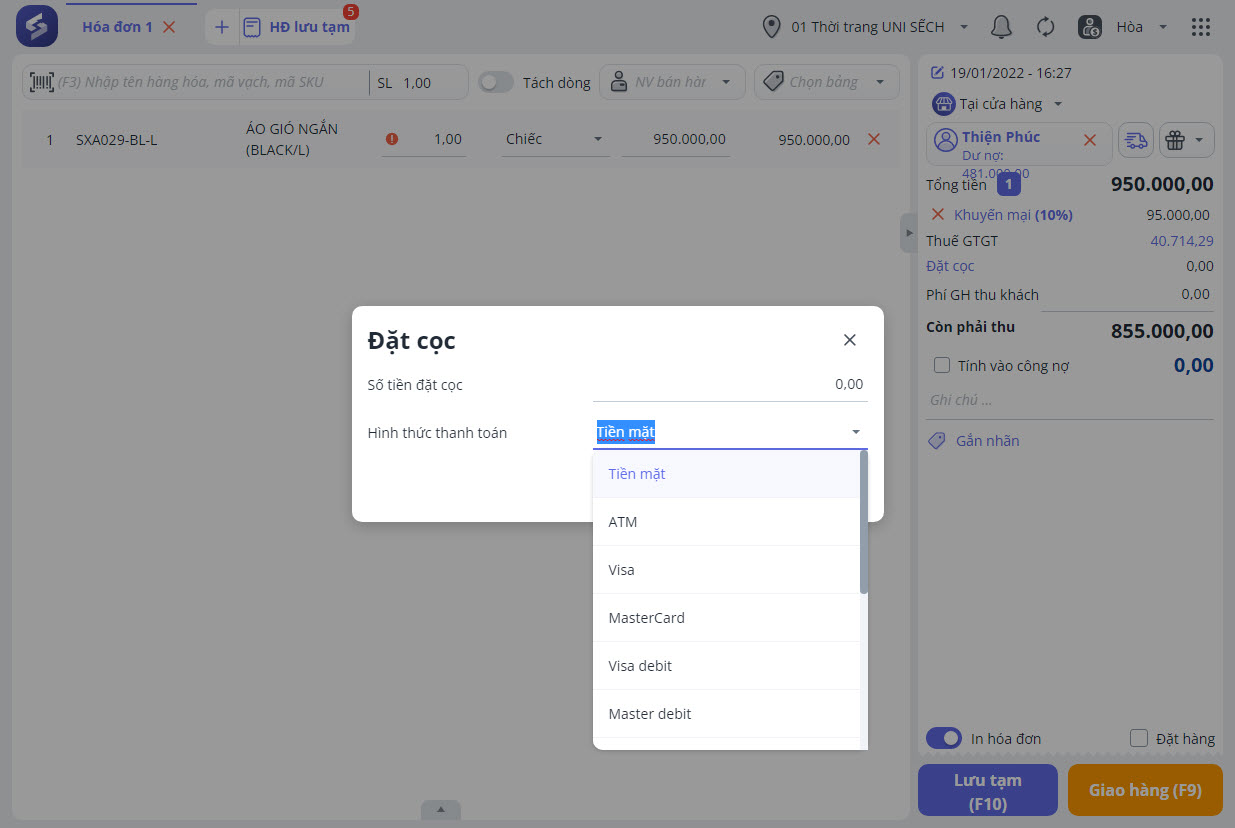Click the store location pin icon
This screenshot has width=1235, height=828.
771,27
